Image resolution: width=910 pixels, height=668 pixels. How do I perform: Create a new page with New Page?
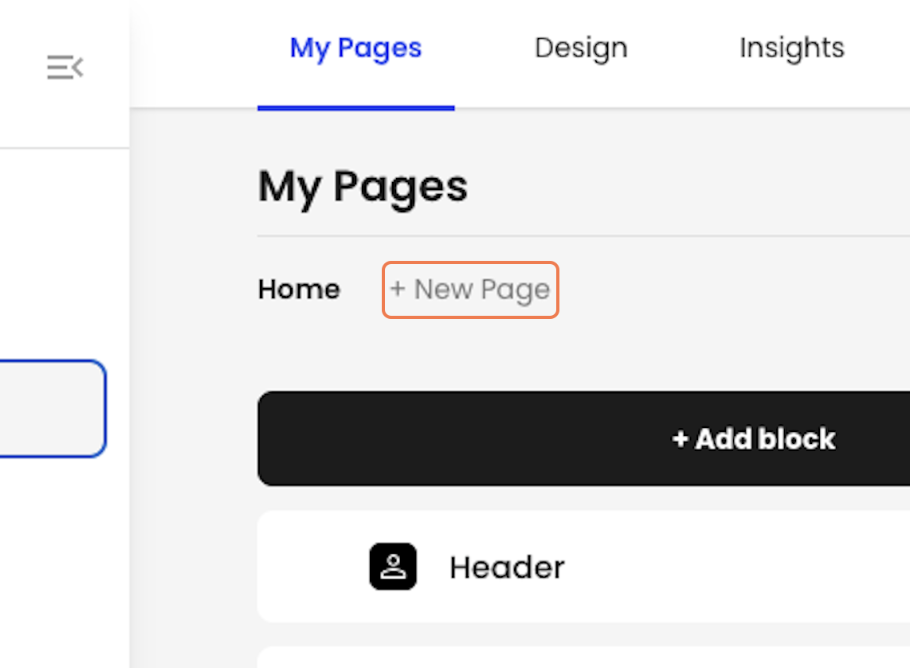click(x=471, y=290)
